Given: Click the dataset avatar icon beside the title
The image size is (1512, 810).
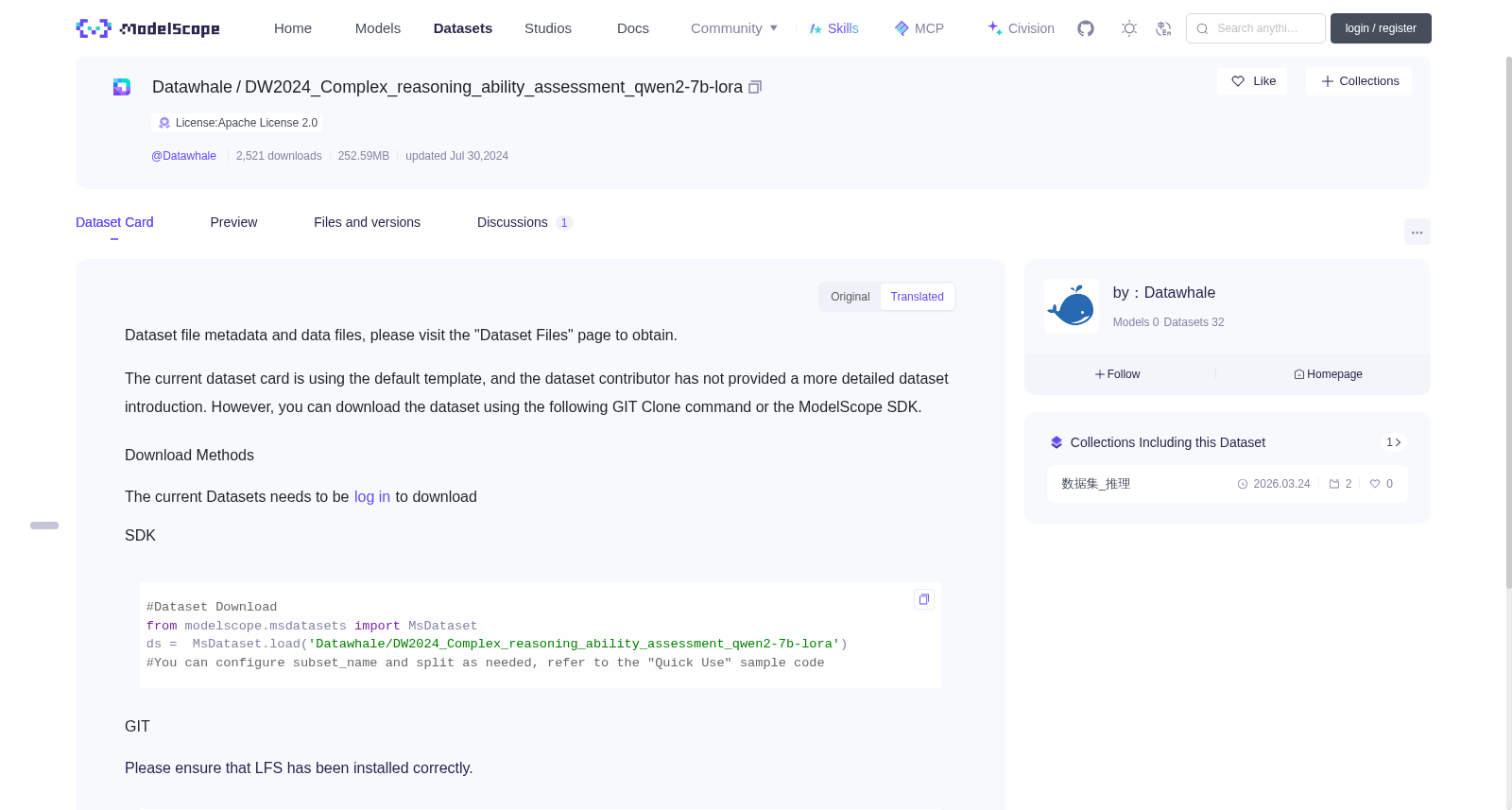Looking at the screenshot, I should [122, 87].
